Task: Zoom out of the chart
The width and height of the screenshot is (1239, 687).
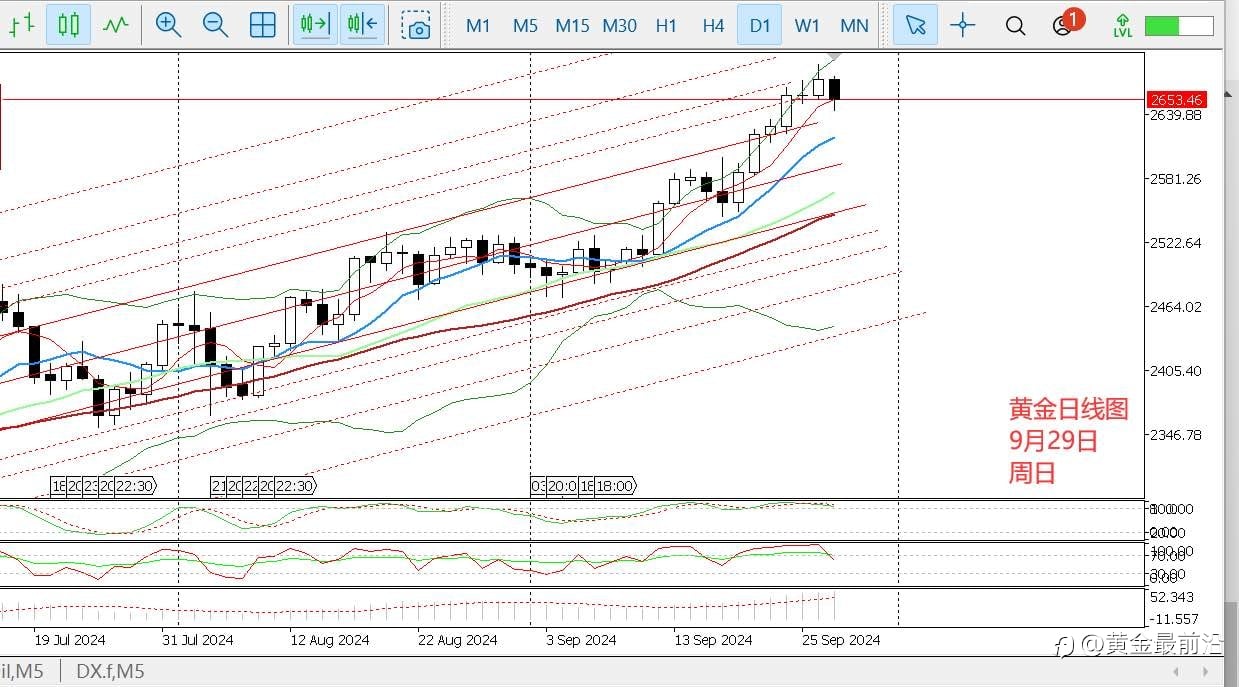Action: [215, 25]
